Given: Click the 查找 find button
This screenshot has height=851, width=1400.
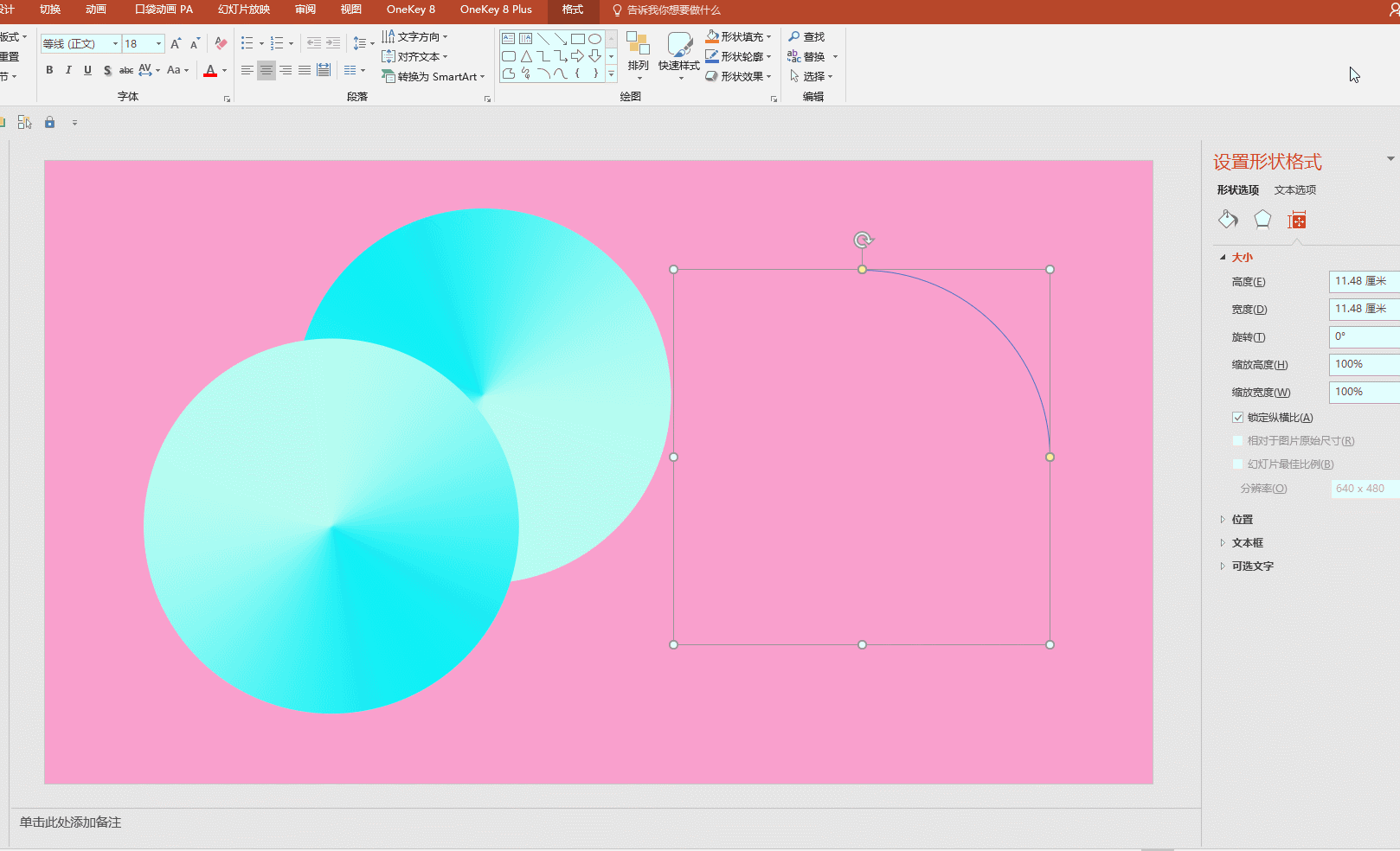Looking at the screenshot, I should click(x=806, y=36).
